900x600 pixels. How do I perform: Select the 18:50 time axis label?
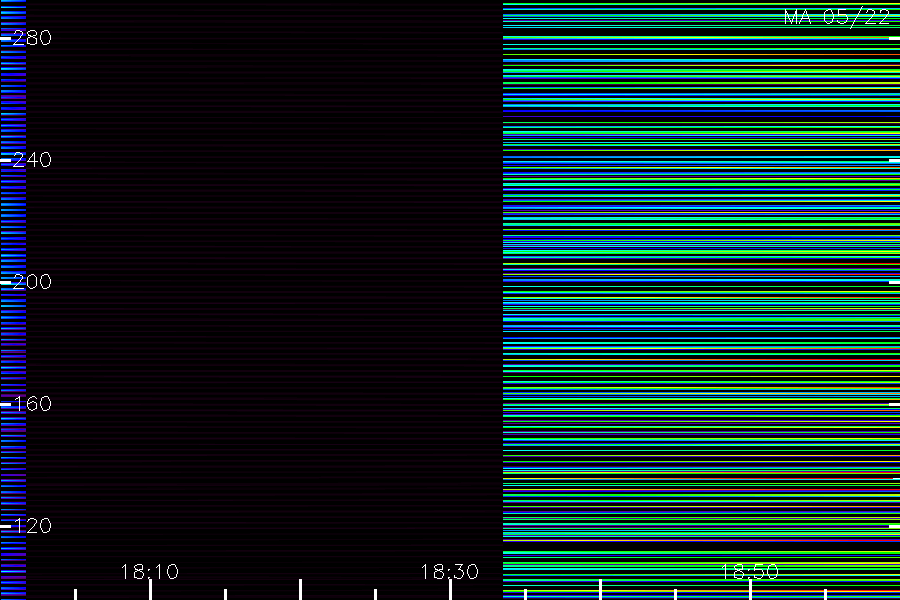750,572
